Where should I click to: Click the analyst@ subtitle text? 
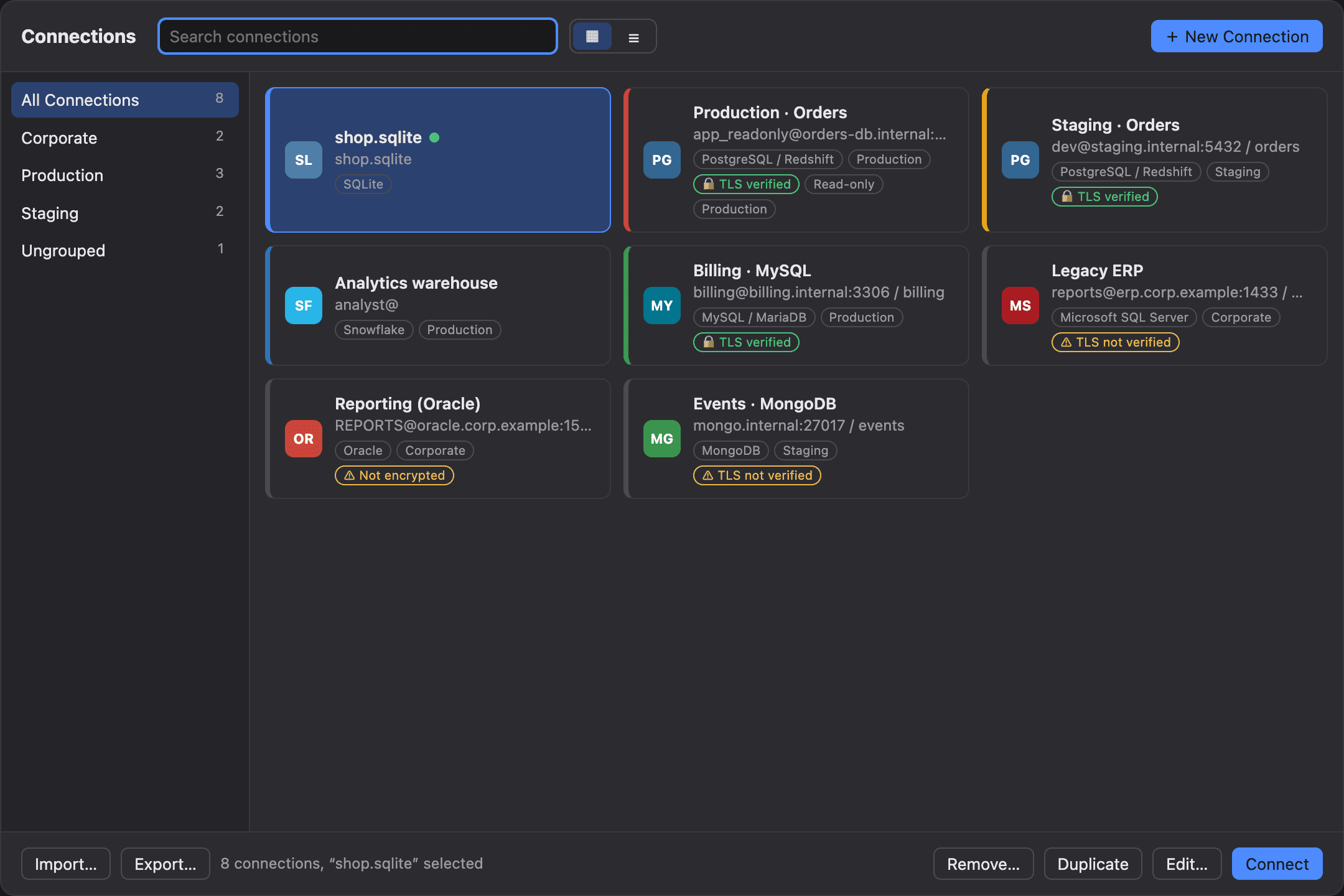tap(366, 305)
